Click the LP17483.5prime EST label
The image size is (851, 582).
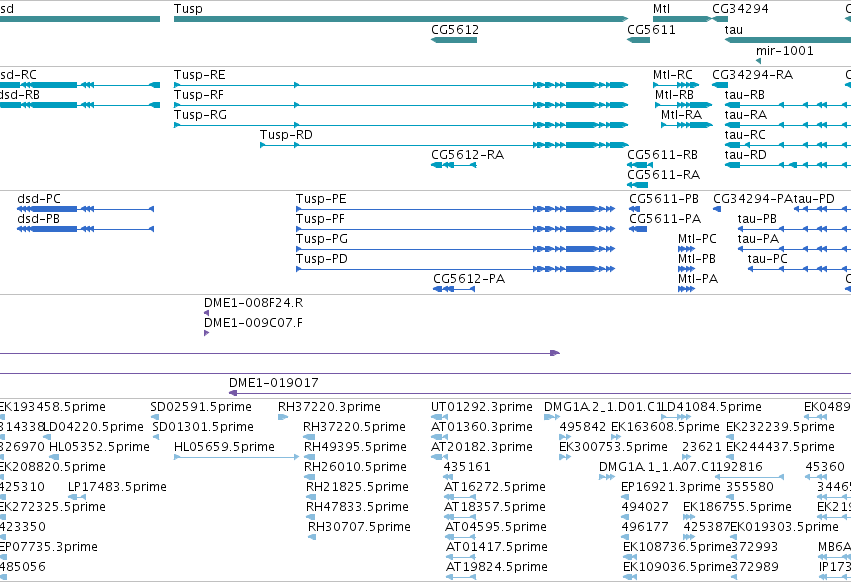pyautogui.click(x=117, y=487)
